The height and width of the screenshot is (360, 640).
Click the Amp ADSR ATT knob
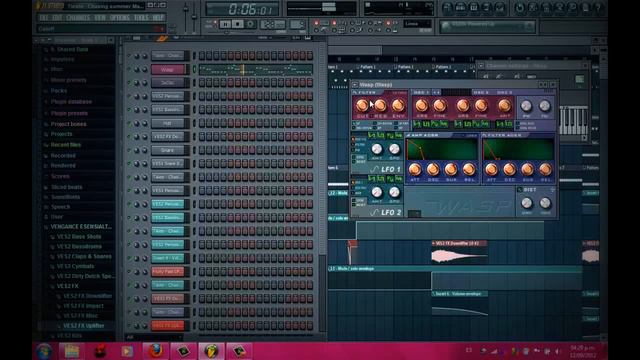point(415,169)
